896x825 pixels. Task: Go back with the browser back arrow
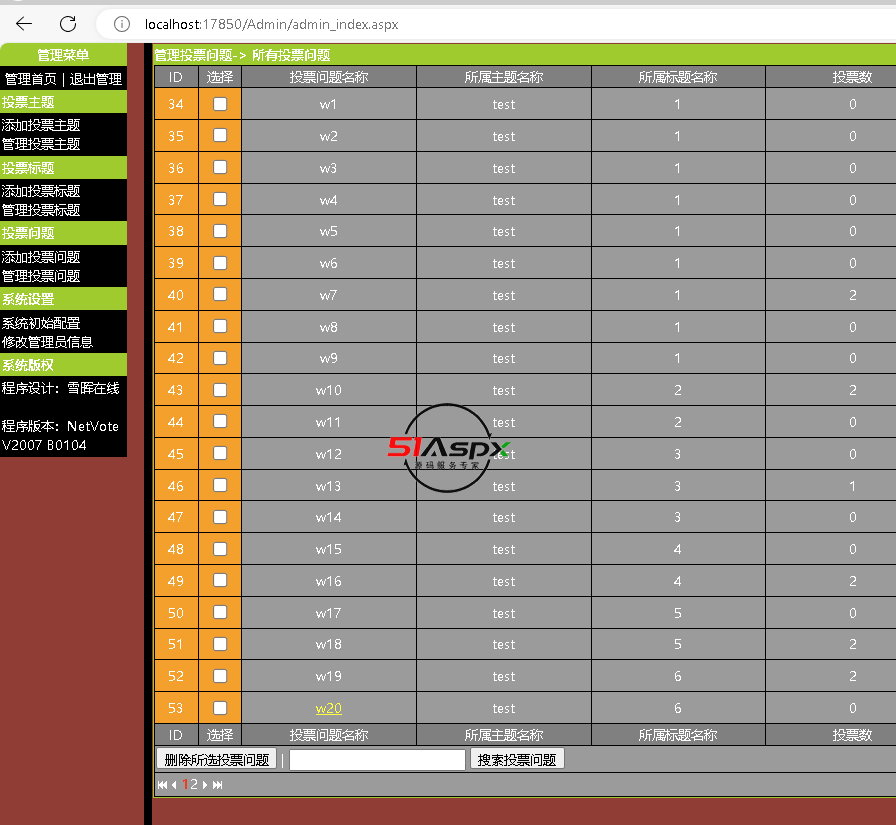(x=24, y=23)
